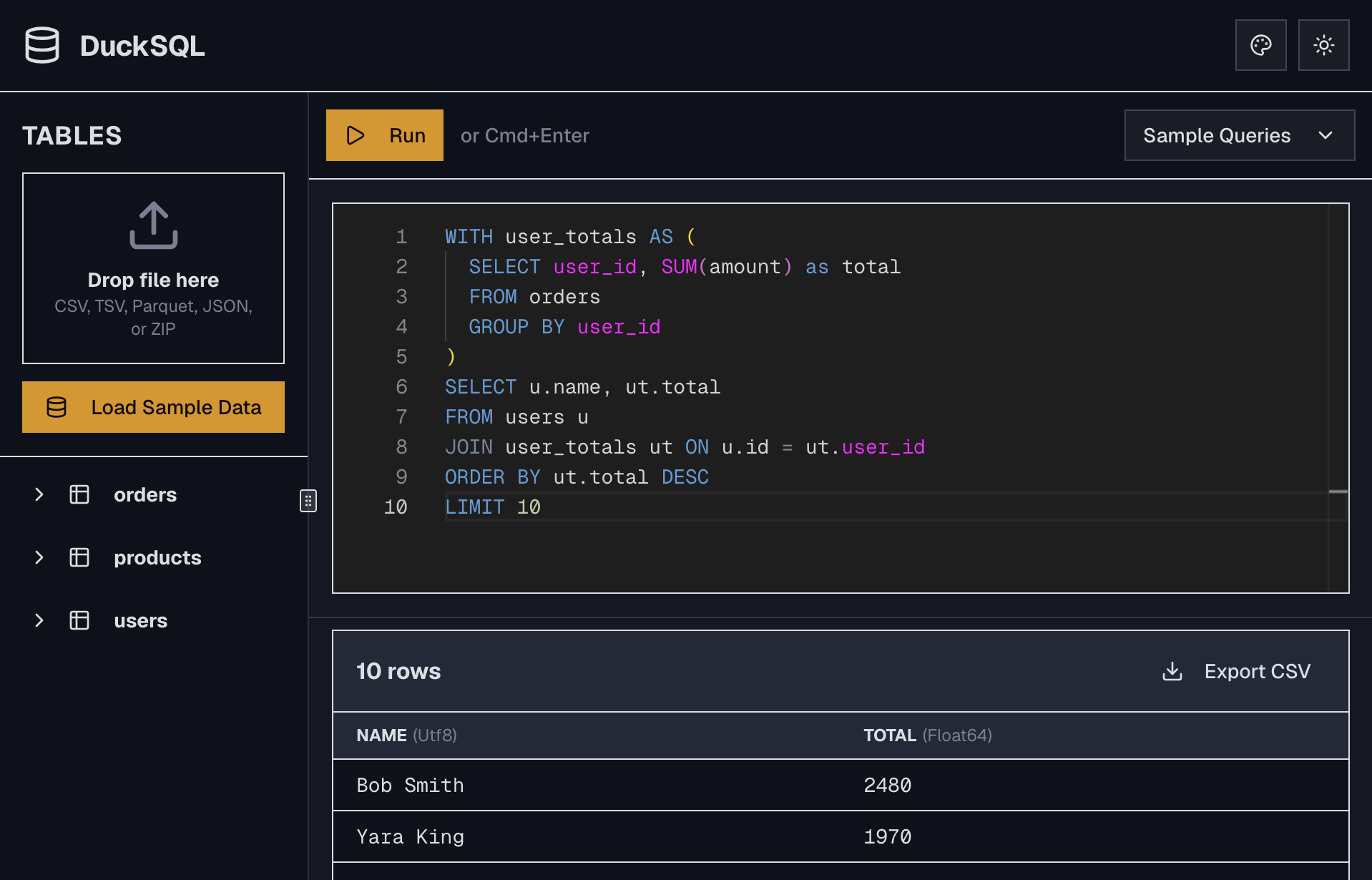The image size is (1372, 880).
Task: Toggle light mode with sun icon
Action: point(1323,45)
